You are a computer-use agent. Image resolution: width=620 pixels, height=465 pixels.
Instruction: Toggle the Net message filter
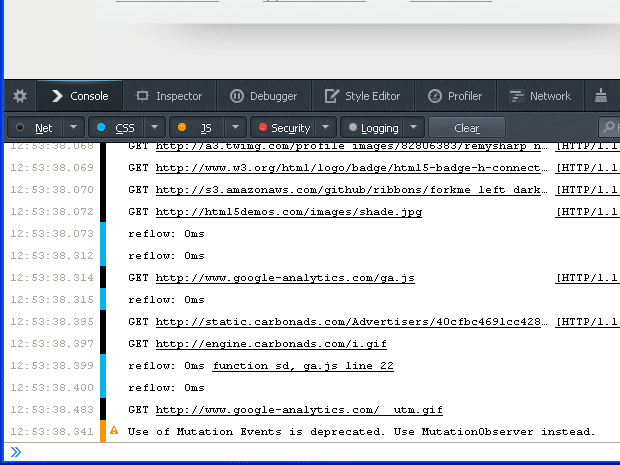click(x=35, y=127)
